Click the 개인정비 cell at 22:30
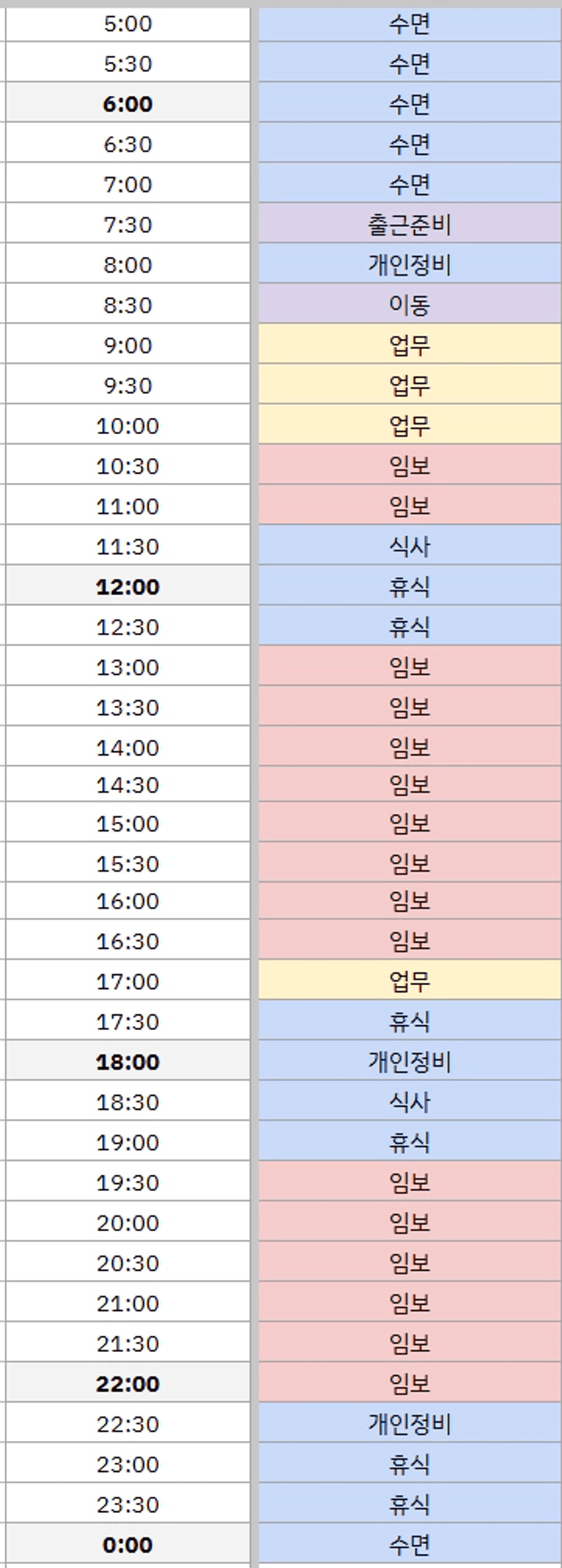Viewport: 562px width, 1568px height. (409, 1424)
